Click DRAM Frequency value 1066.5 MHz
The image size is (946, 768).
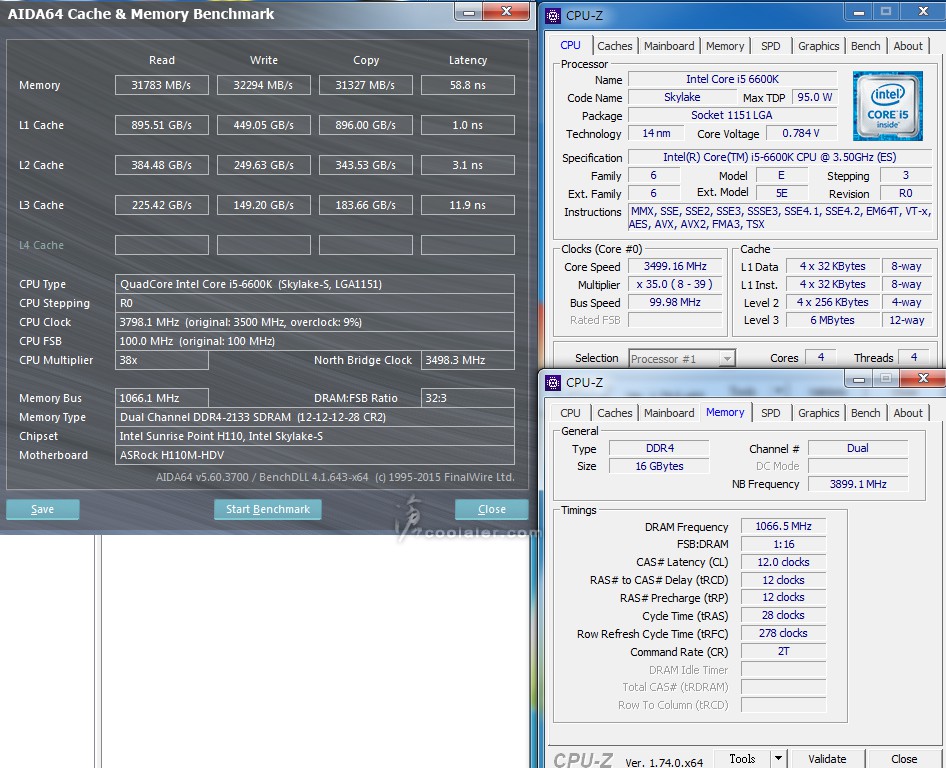point(783,526)
